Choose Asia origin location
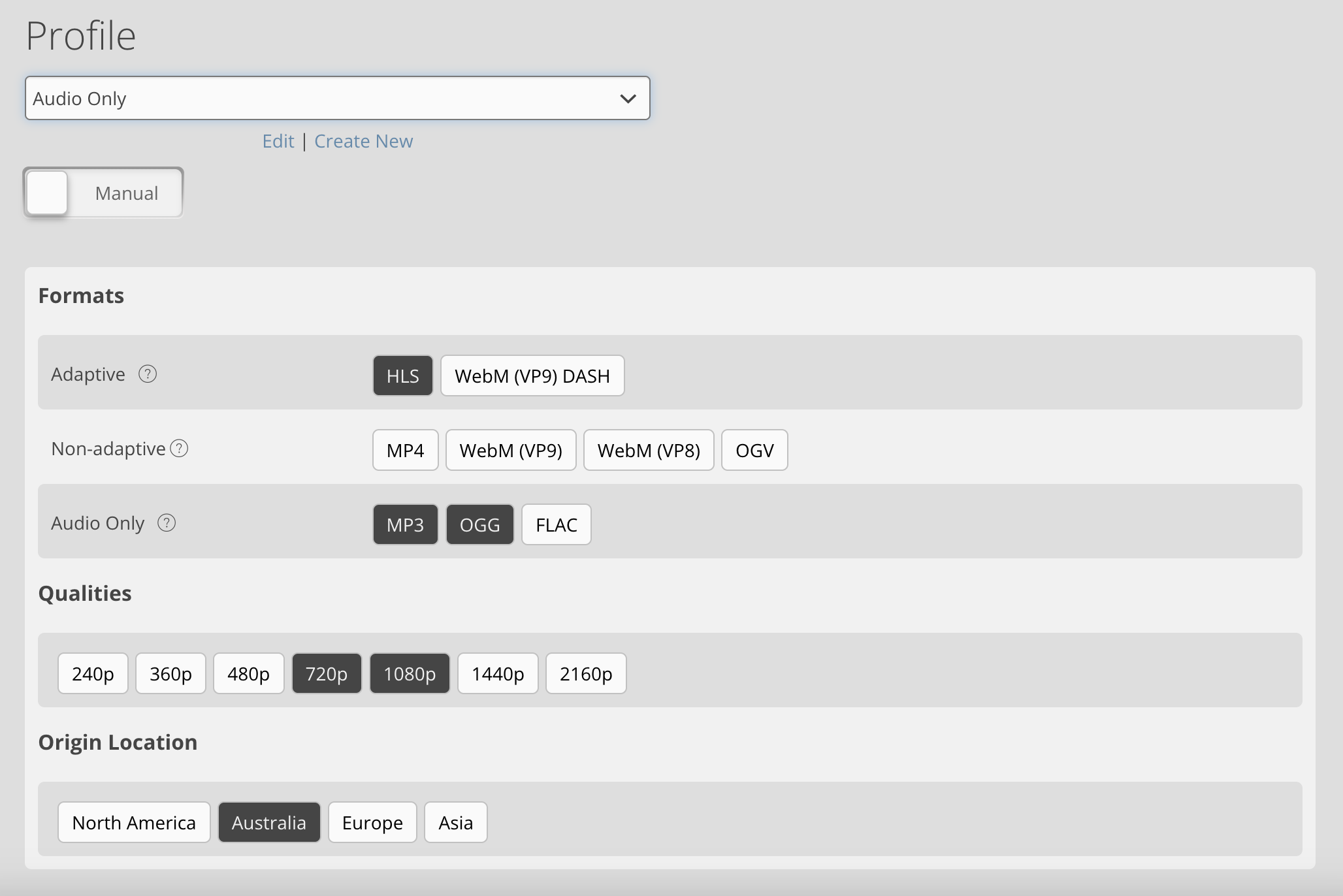Viewport: 1343px width, 896px height. pyautogui.click(x=456, y=822)
